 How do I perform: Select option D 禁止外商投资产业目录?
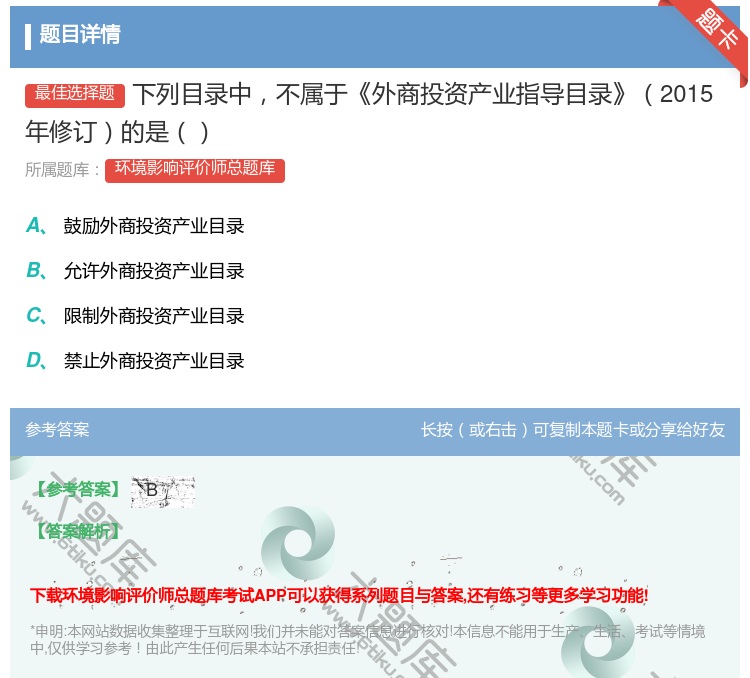point(135,361)
